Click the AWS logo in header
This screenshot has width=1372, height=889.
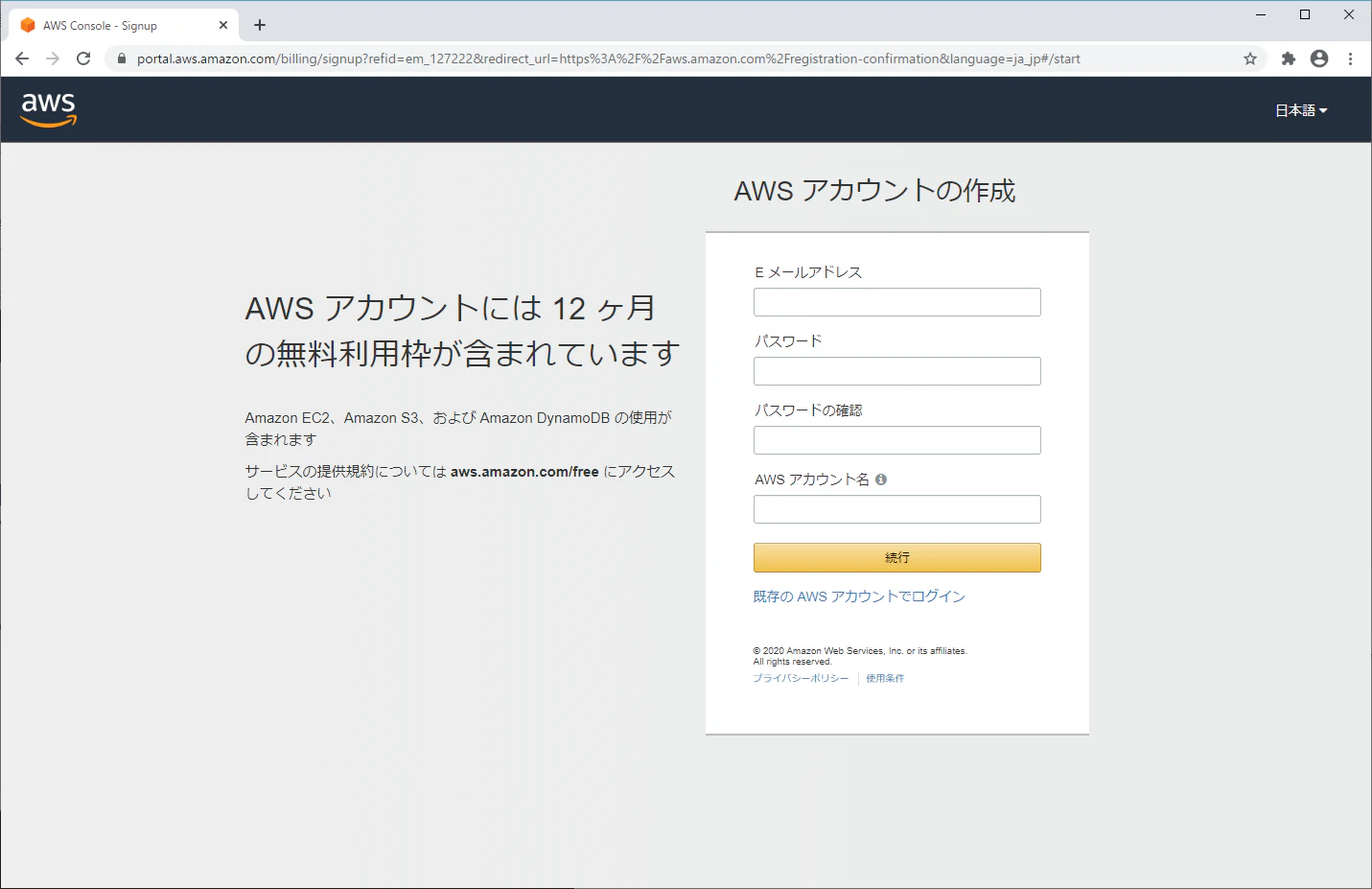49,110
